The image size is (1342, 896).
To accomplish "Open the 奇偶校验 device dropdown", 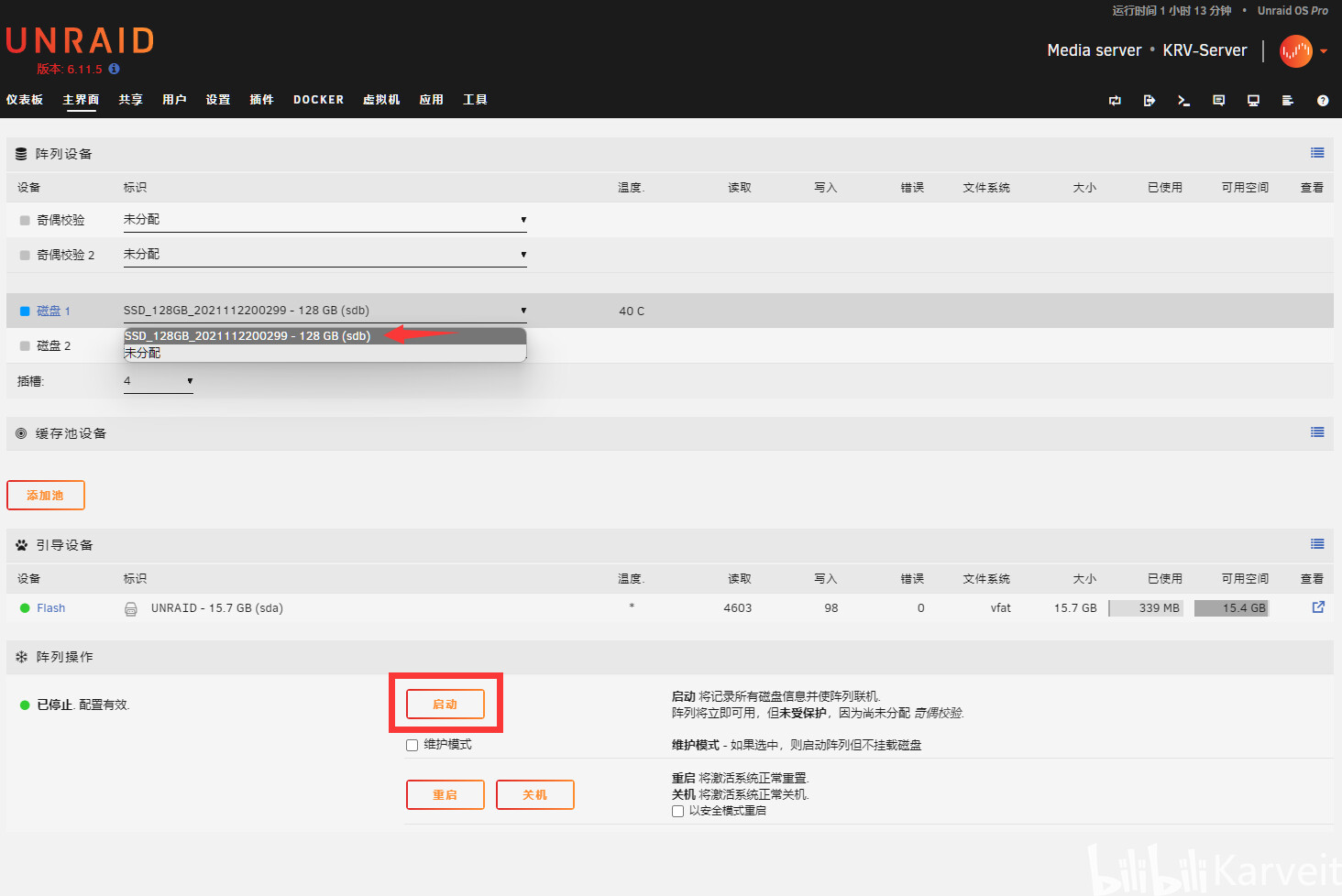I will point(325,220).
